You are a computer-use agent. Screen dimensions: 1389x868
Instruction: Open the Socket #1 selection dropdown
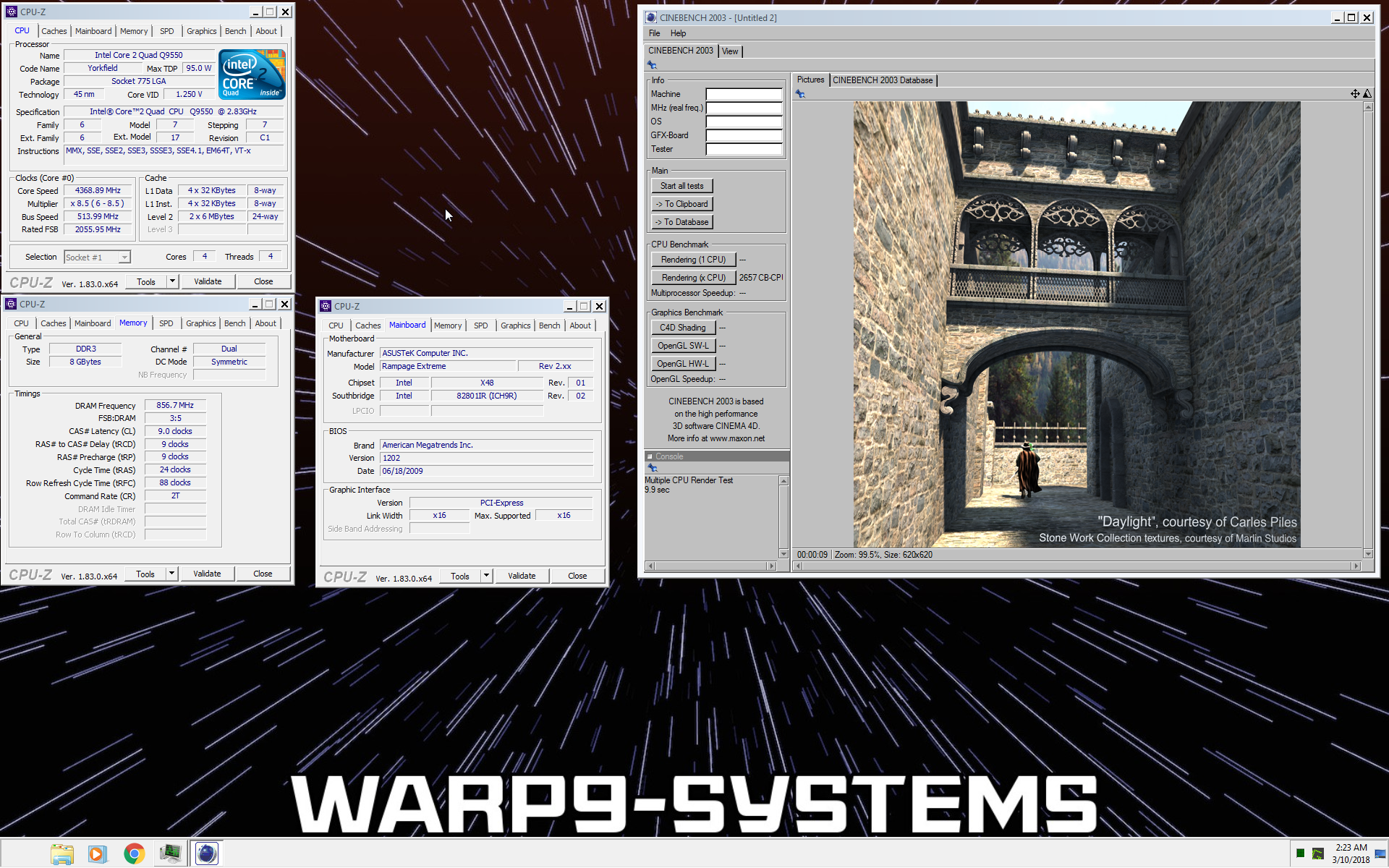(x=124, y=258)
